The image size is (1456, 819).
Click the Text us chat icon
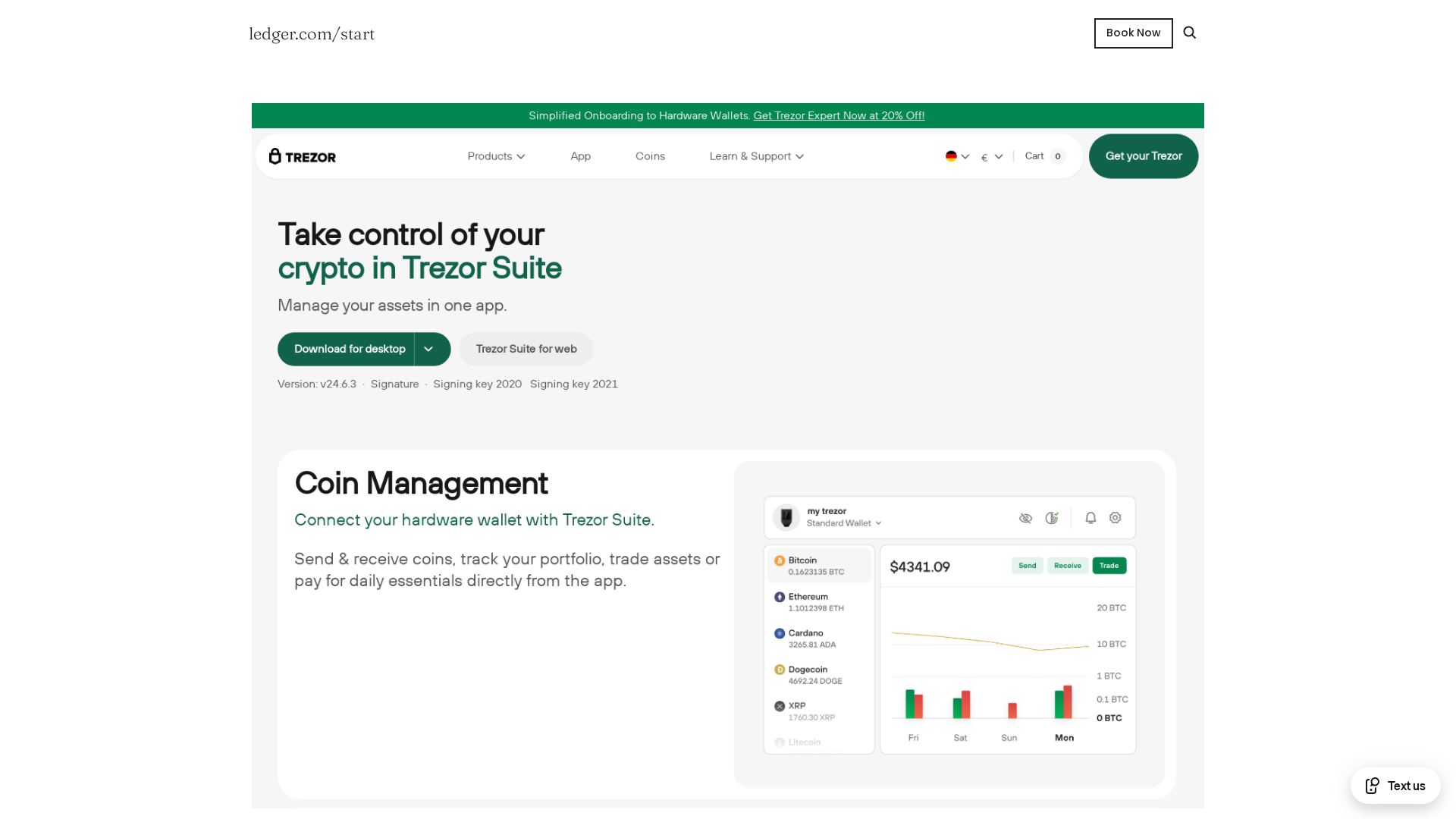point(1373,786)
